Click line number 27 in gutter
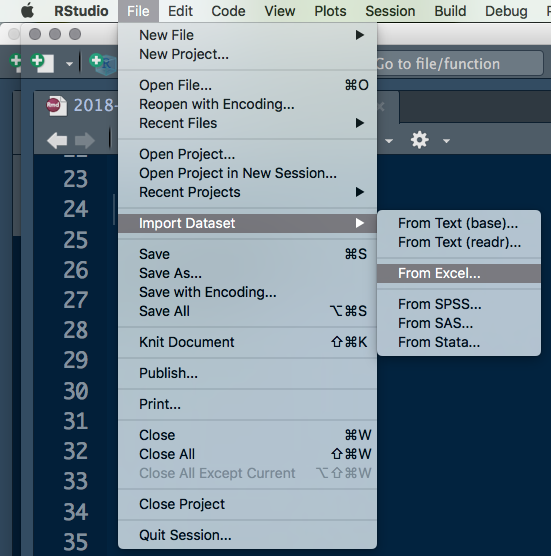 pos(76,300)
